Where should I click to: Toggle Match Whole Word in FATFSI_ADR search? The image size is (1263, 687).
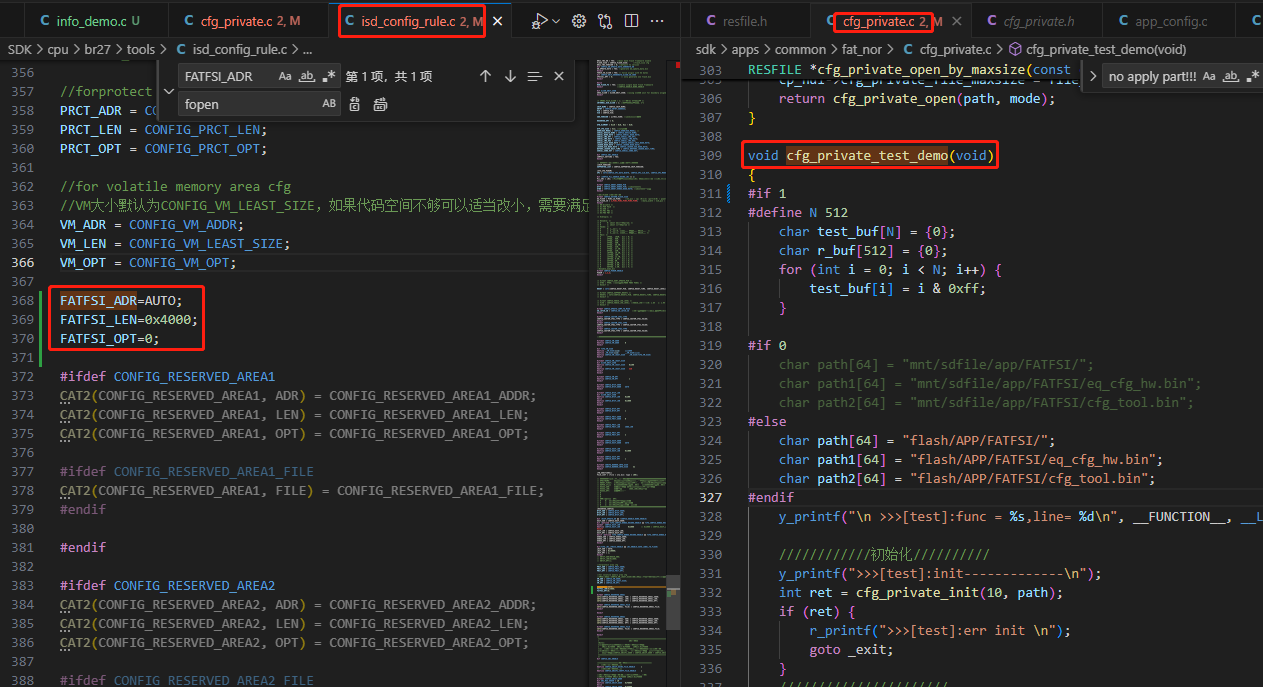pos(307,76)
